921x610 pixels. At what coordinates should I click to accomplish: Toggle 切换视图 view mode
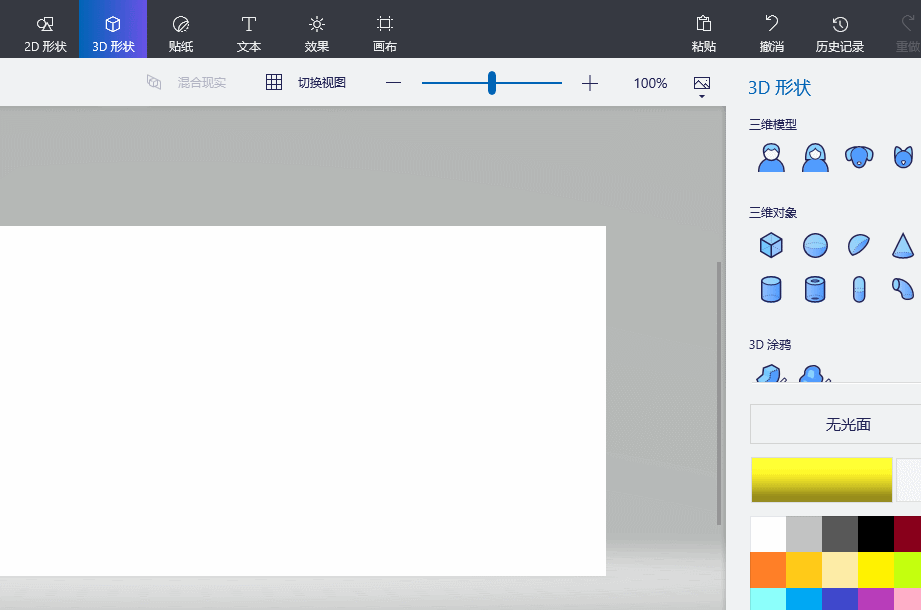(x=306, y=83)
